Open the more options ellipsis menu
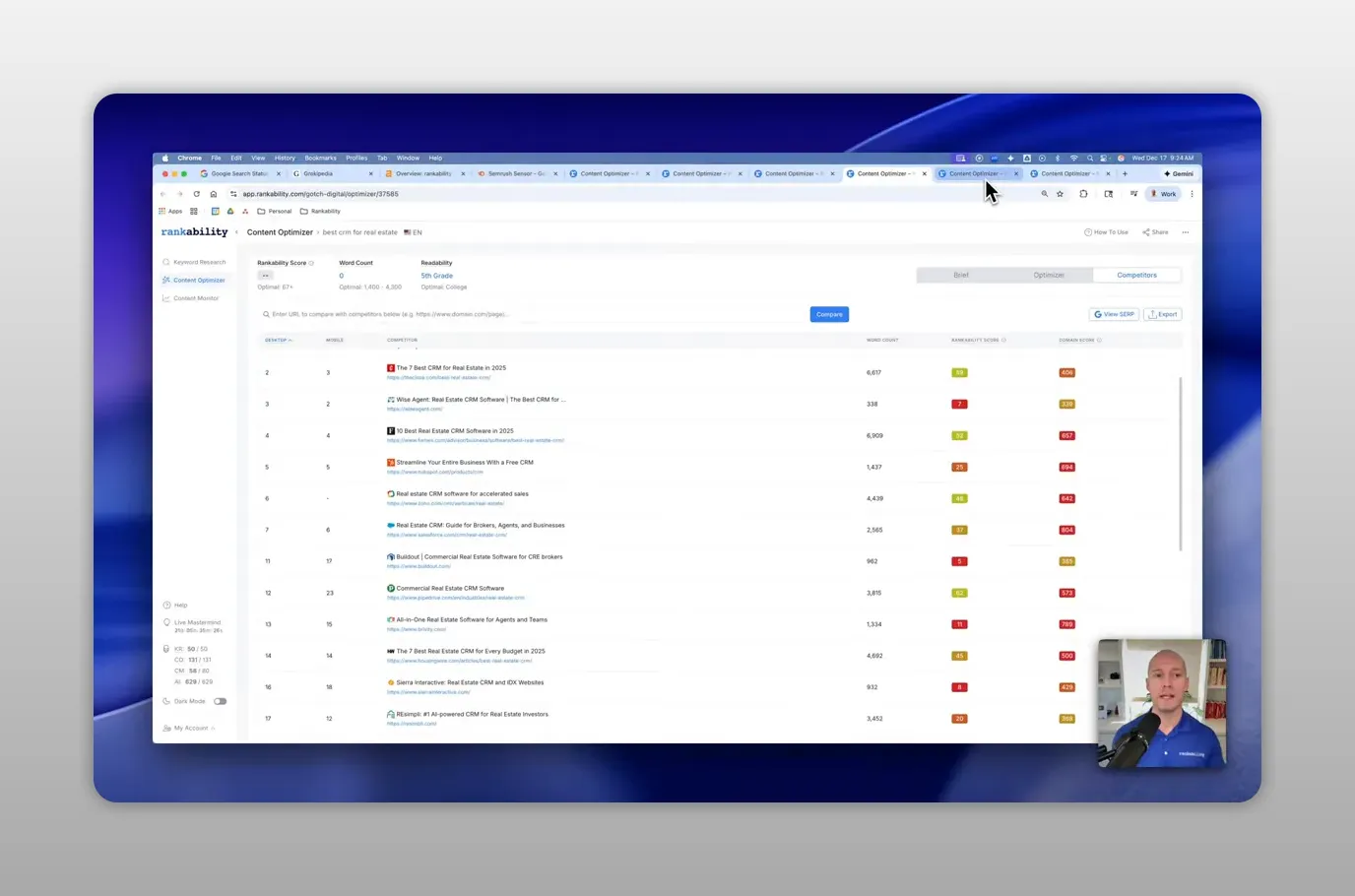Viewport: 1355px width, 896px height. [1186, 232]
